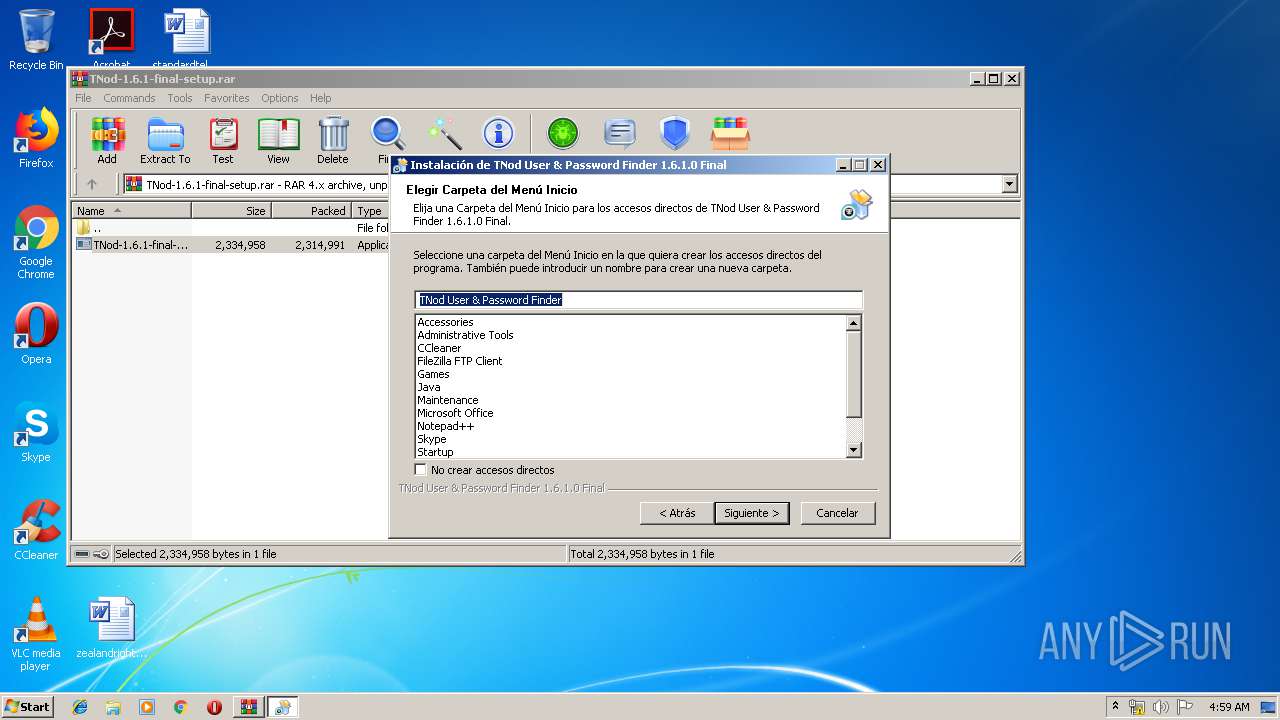The height and width of the screenshot is (720, 1280).
Task: Go up one folder level in WinRAR
Action: point(92,184)
